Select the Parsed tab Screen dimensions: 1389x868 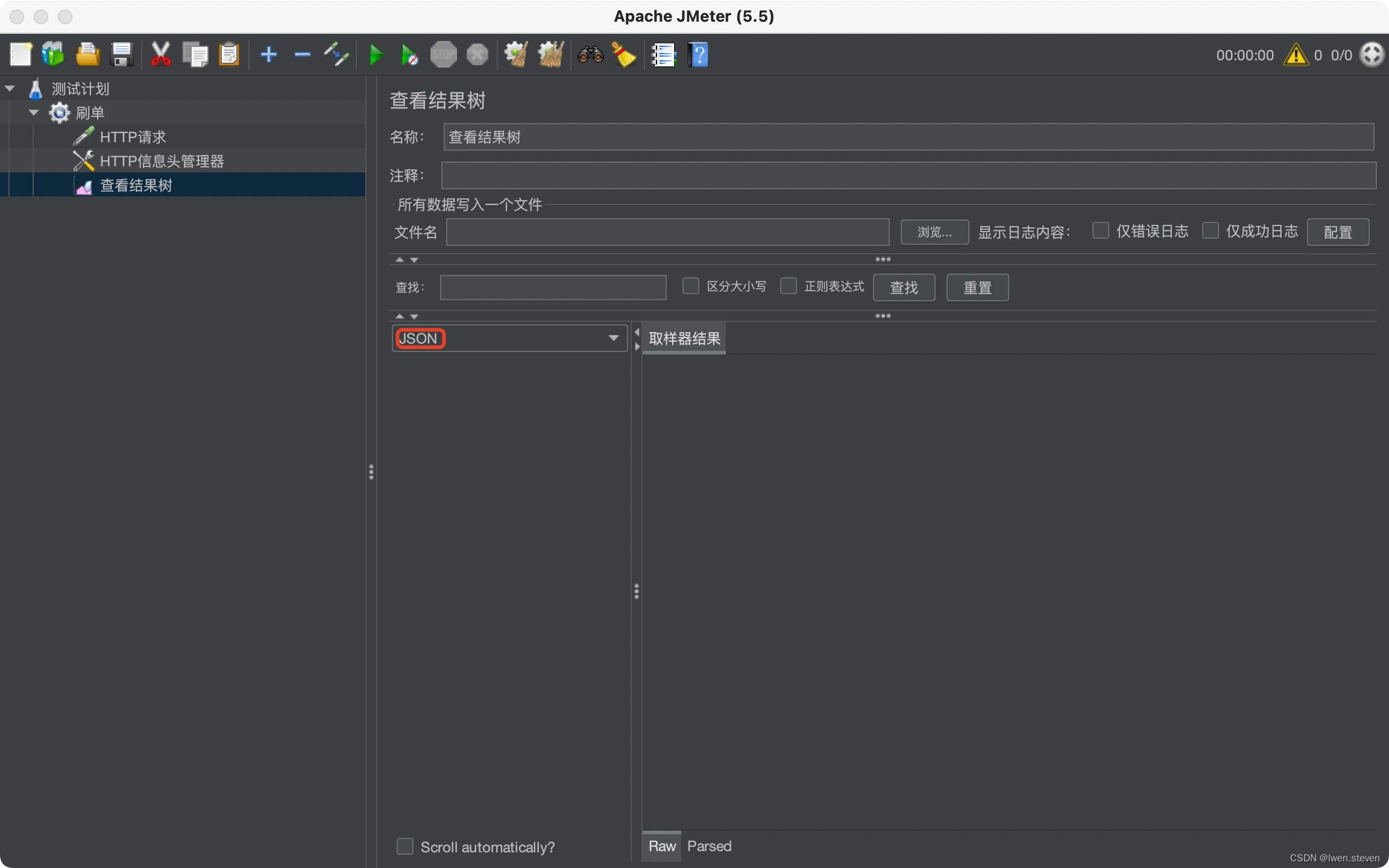[709, 846]
